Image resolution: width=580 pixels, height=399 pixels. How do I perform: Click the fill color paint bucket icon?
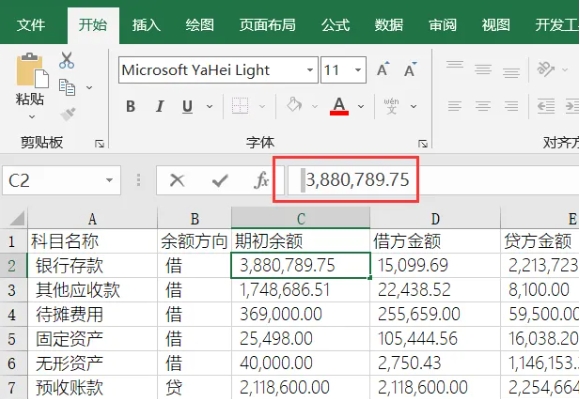click(295, 105)
